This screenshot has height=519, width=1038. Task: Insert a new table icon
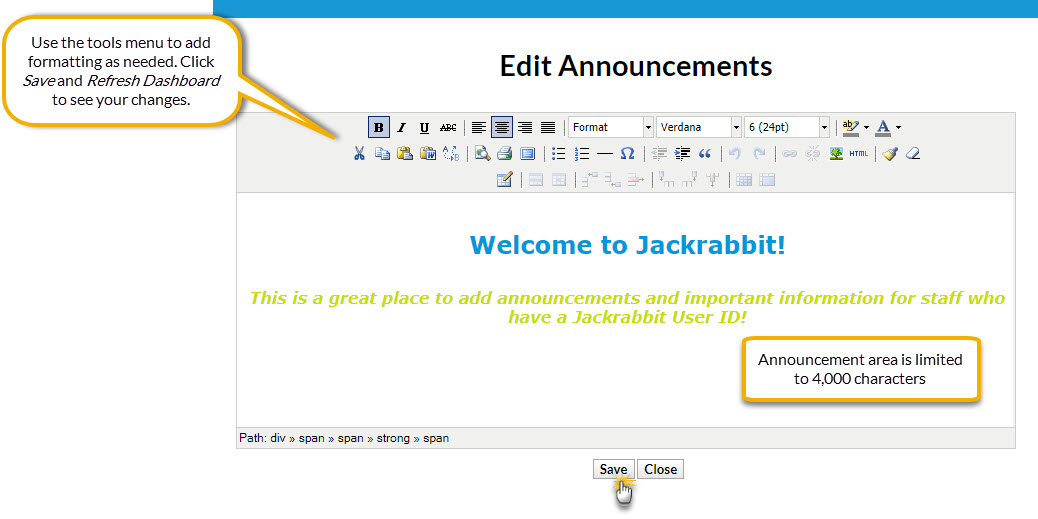click(x=504, y=179)
